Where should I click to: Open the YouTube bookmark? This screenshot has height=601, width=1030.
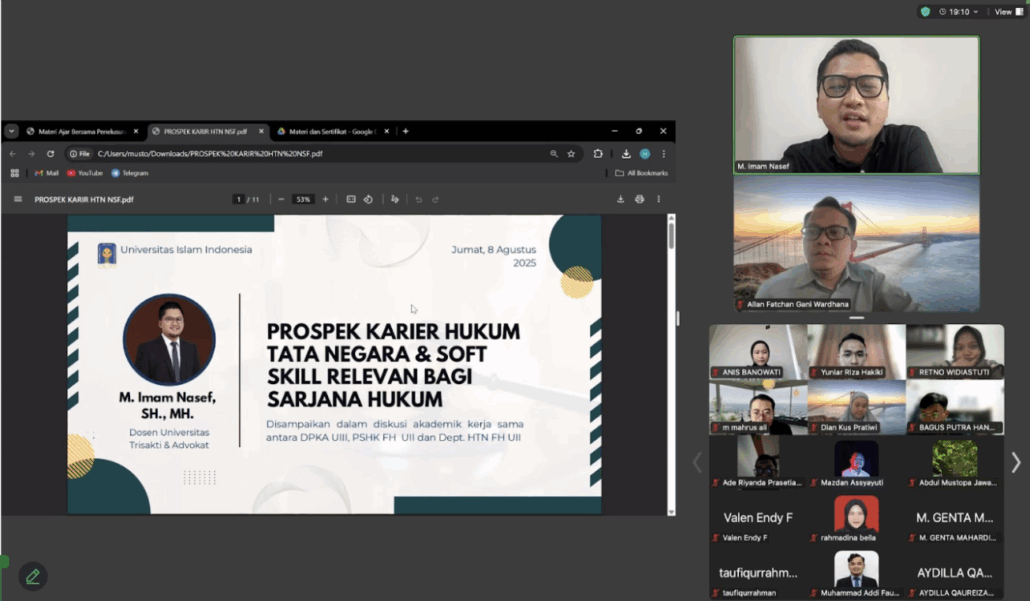pyautogui.click(x=85, y=173)
